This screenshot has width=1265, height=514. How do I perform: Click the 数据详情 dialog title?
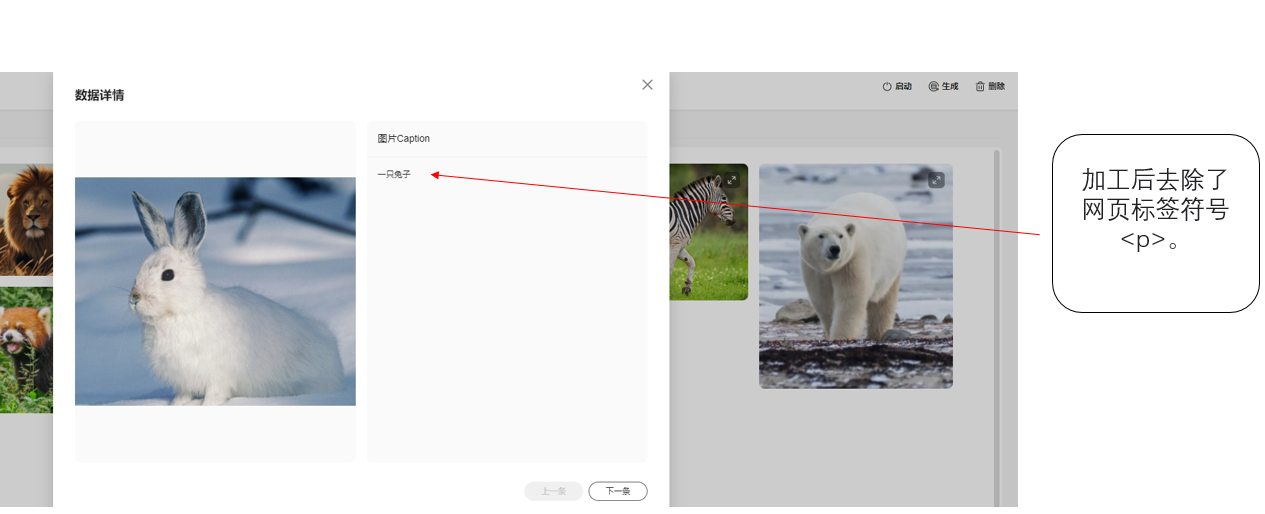click(100, 95)
